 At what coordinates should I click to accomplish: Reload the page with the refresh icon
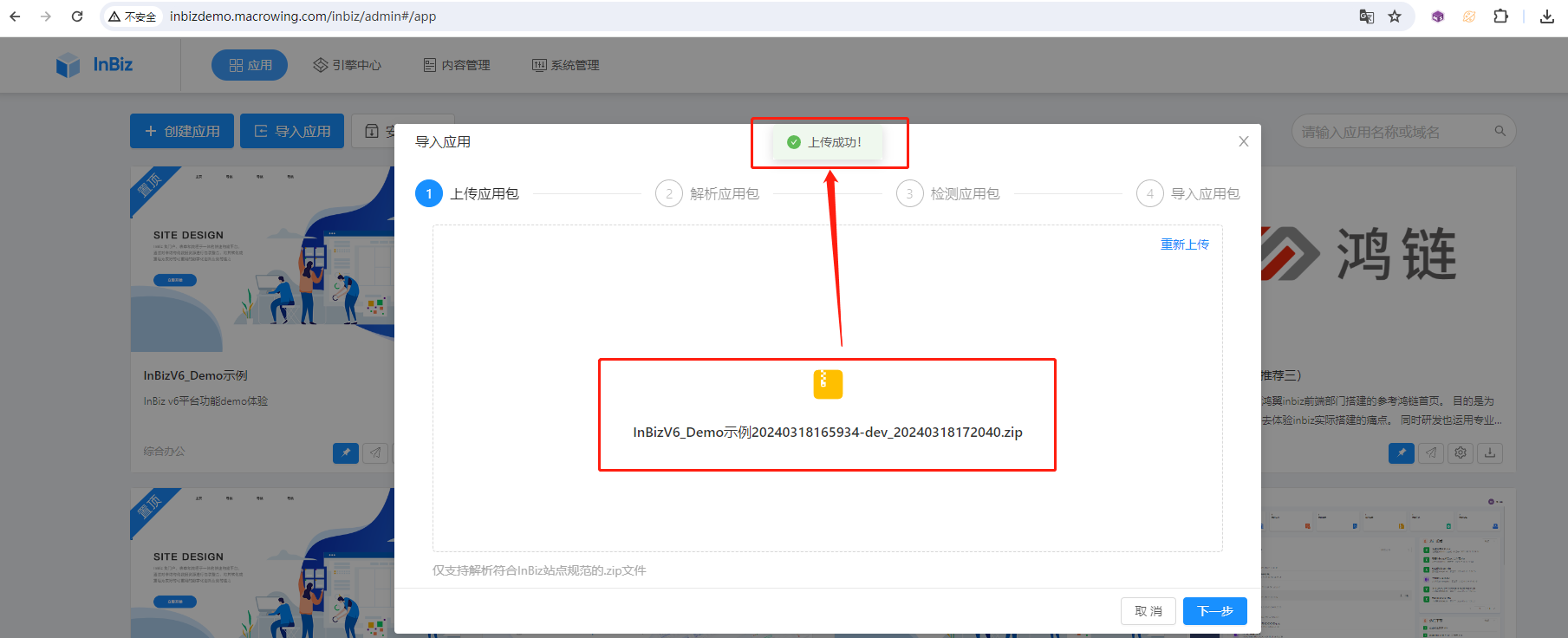point(77,16)
